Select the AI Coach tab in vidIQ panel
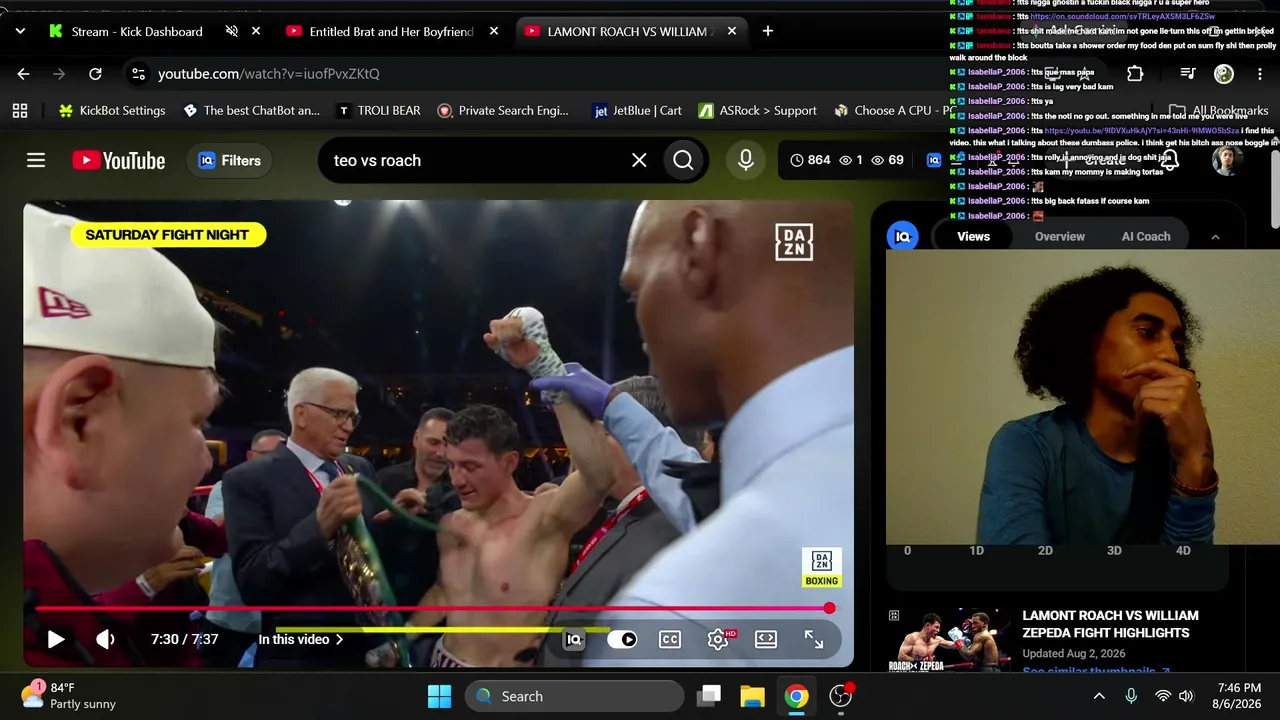The image size is (1280, 720). 1146,237
